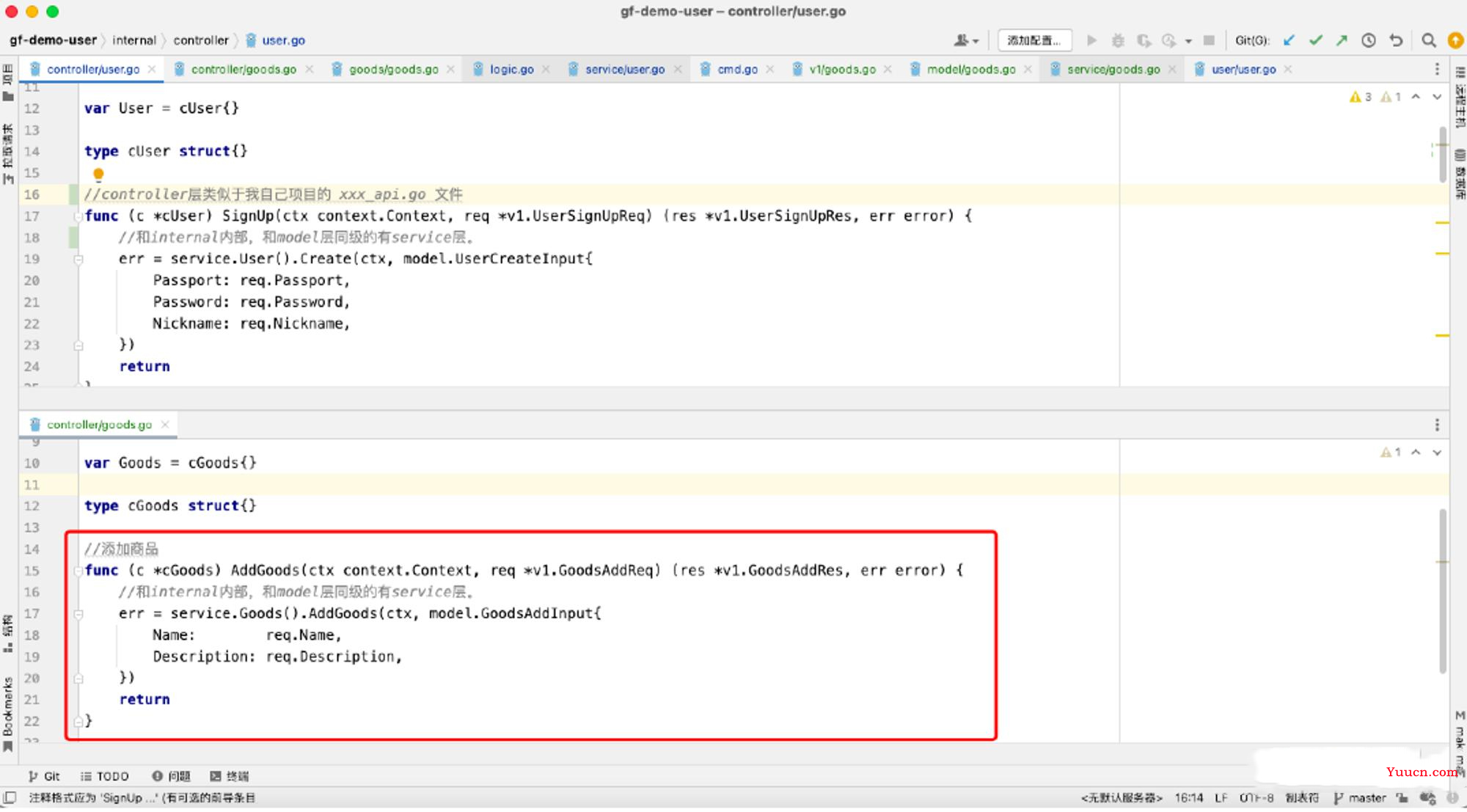The height and width of the screenshot is (812, 1467).
Task: Collapse SignUp function at line 17
Action: [x=78, y=216]
